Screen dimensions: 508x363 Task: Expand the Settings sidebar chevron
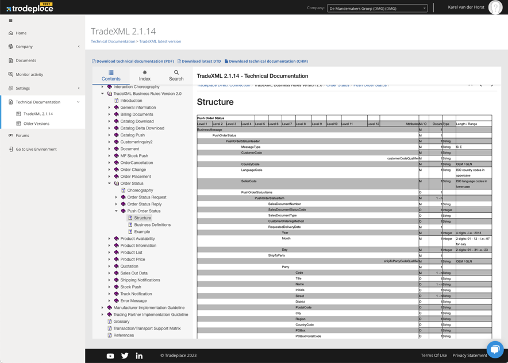[79, 88]
